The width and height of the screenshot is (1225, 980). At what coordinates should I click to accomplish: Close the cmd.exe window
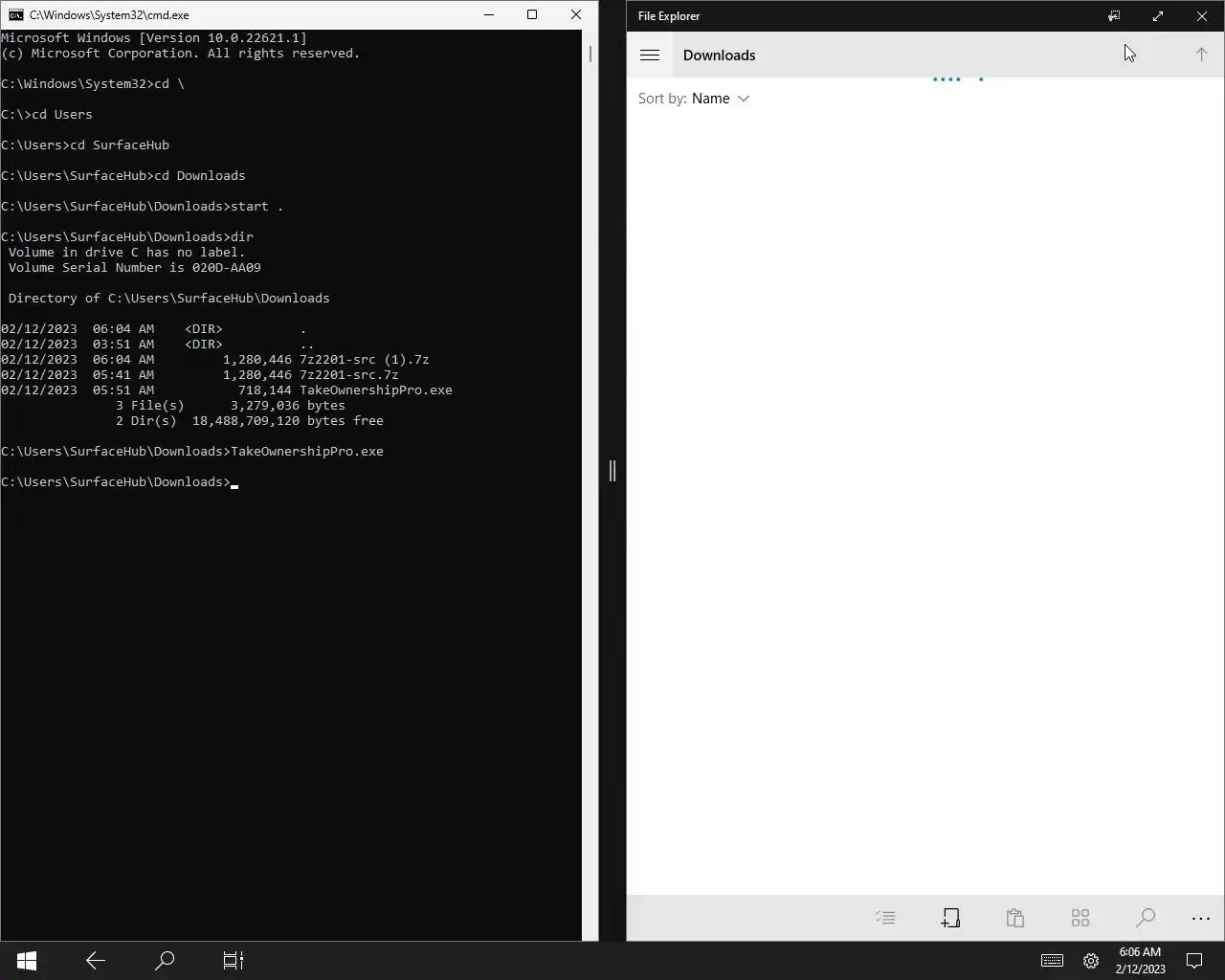click(x=576, y=14)
